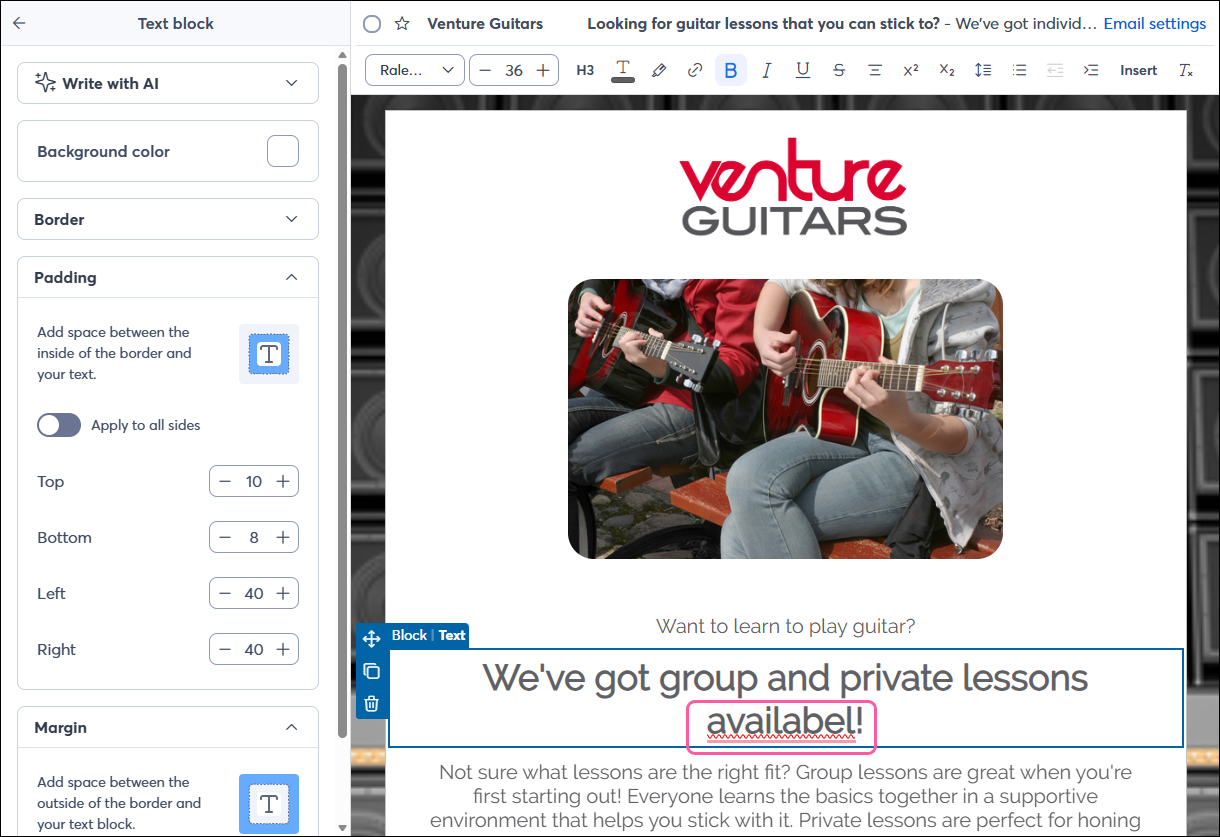The image size is (1220, 837).
Task: Delete the text block with the trash icon
Action: tap(371, 703)
